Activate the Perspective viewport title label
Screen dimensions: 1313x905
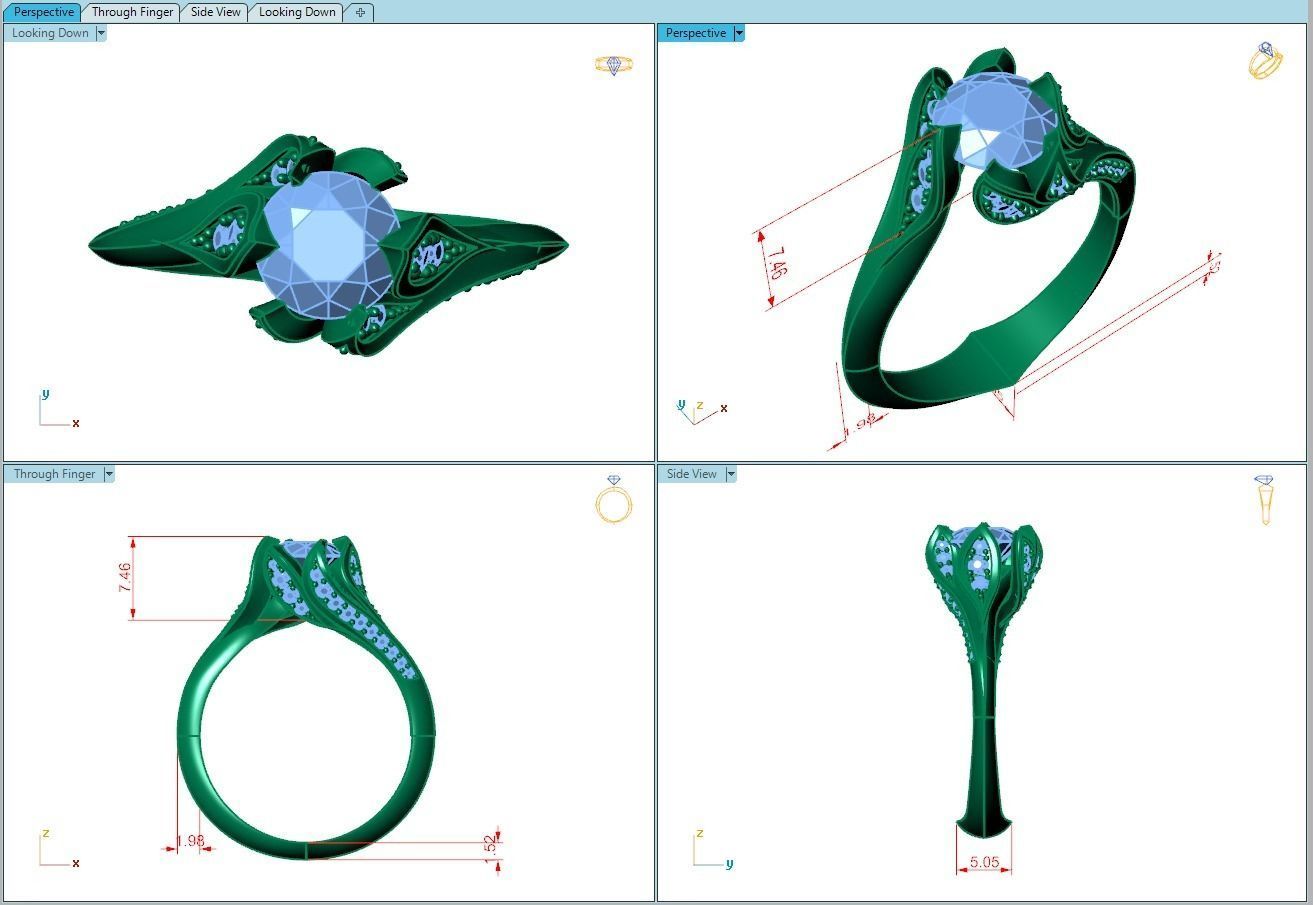[696, 33]
